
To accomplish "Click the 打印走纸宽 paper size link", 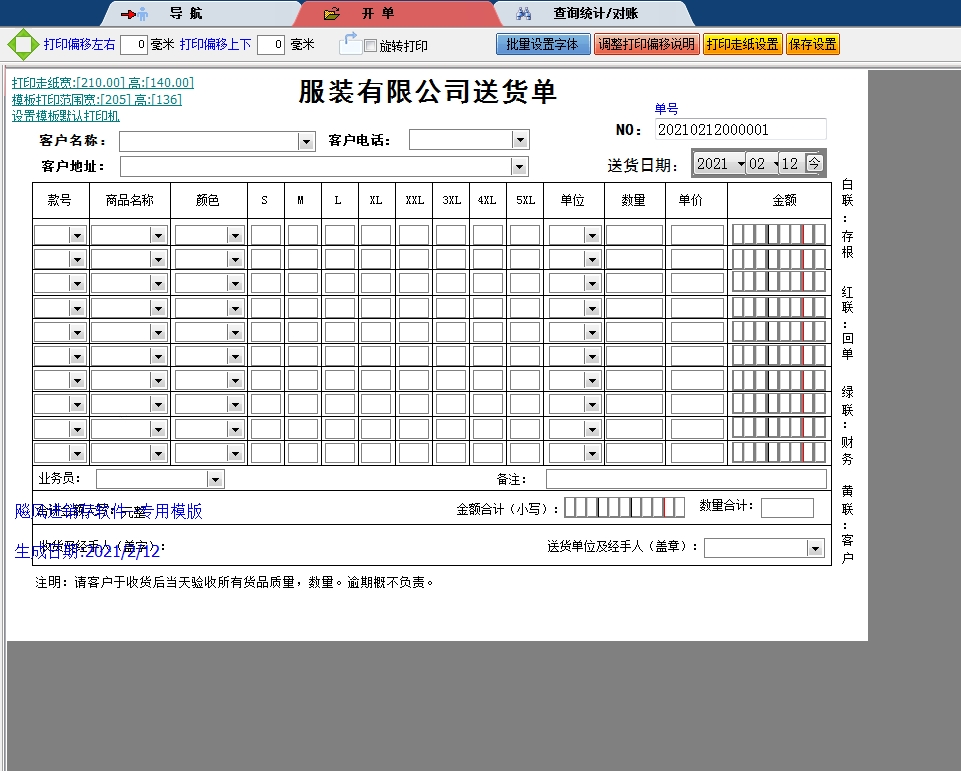I will click(x=102, y=83).
